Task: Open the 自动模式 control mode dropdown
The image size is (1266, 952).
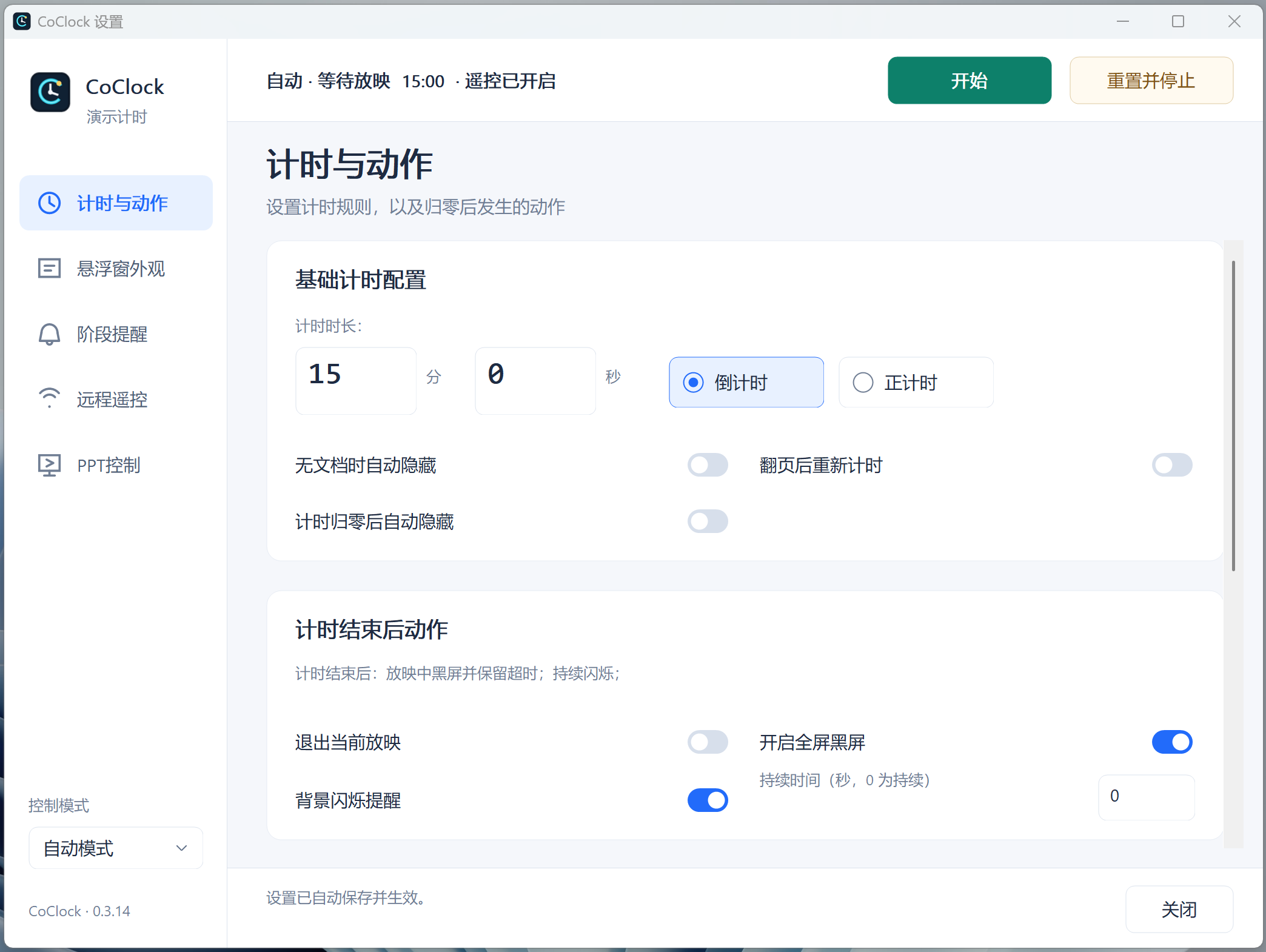Action: tap(116, 848)
